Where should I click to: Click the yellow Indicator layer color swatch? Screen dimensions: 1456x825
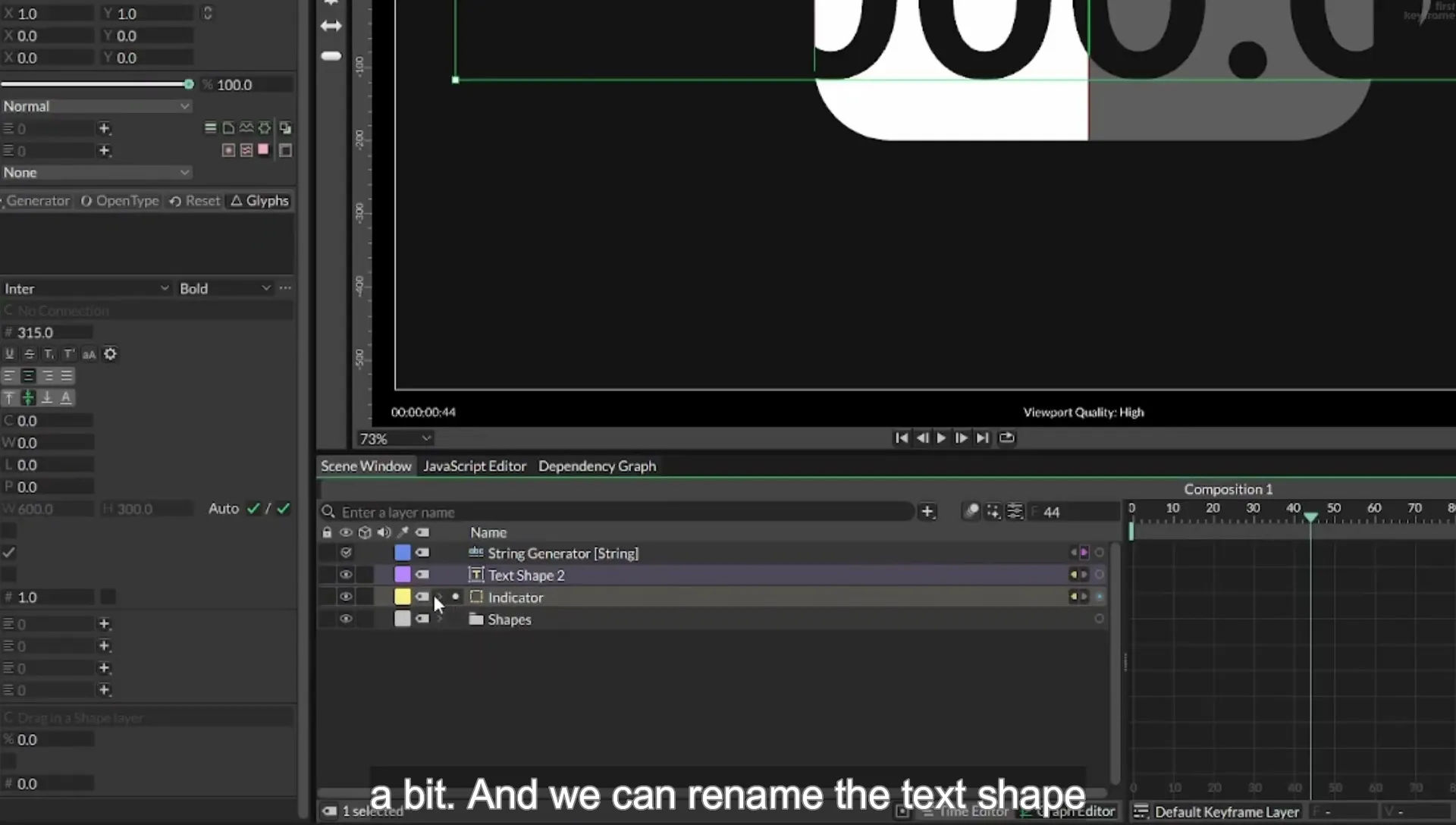[x=403, y=597]
